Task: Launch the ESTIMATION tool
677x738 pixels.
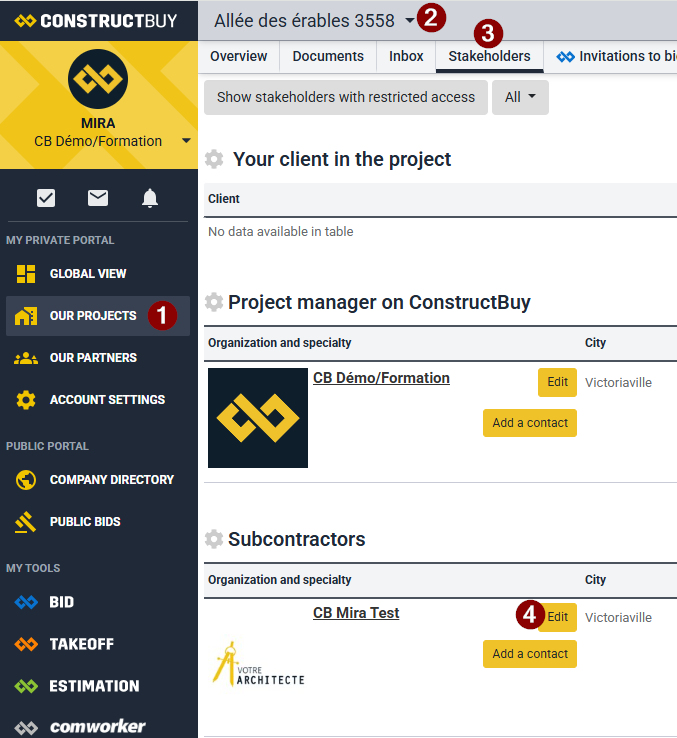Action: click(94, 687)
